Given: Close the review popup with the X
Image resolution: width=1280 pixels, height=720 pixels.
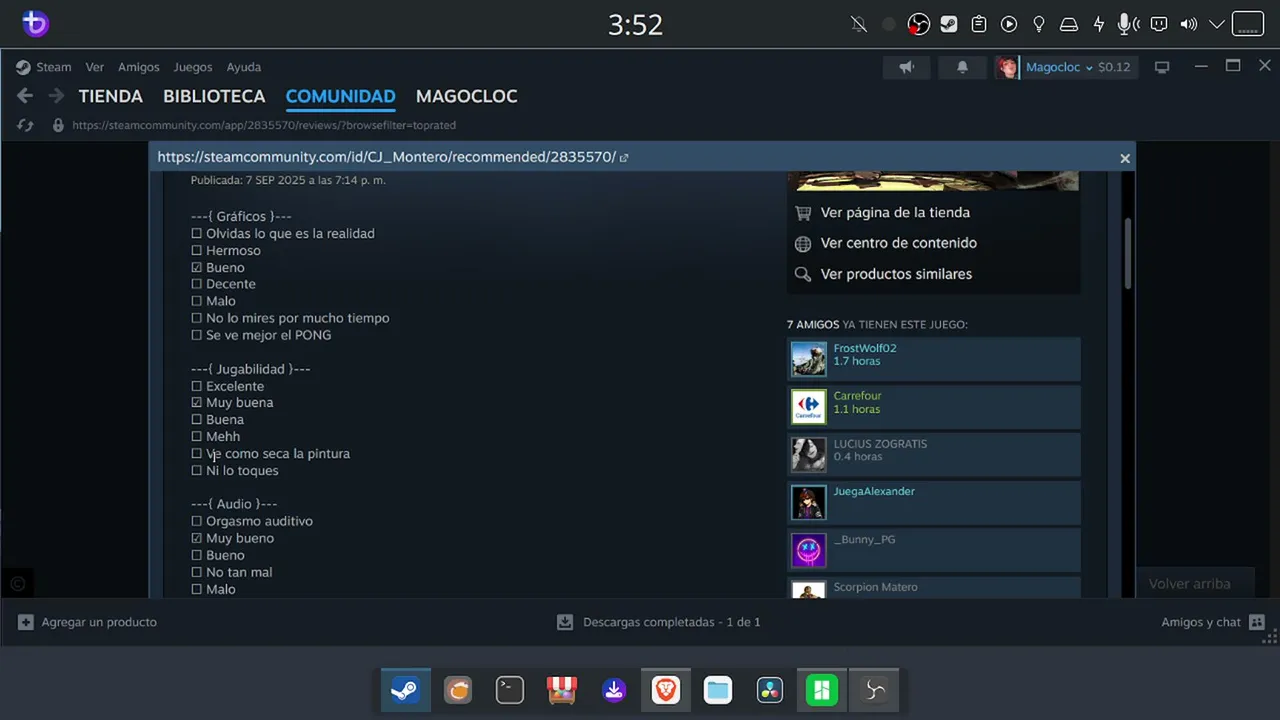Looking at the screenshot, I should (1125, 158).
